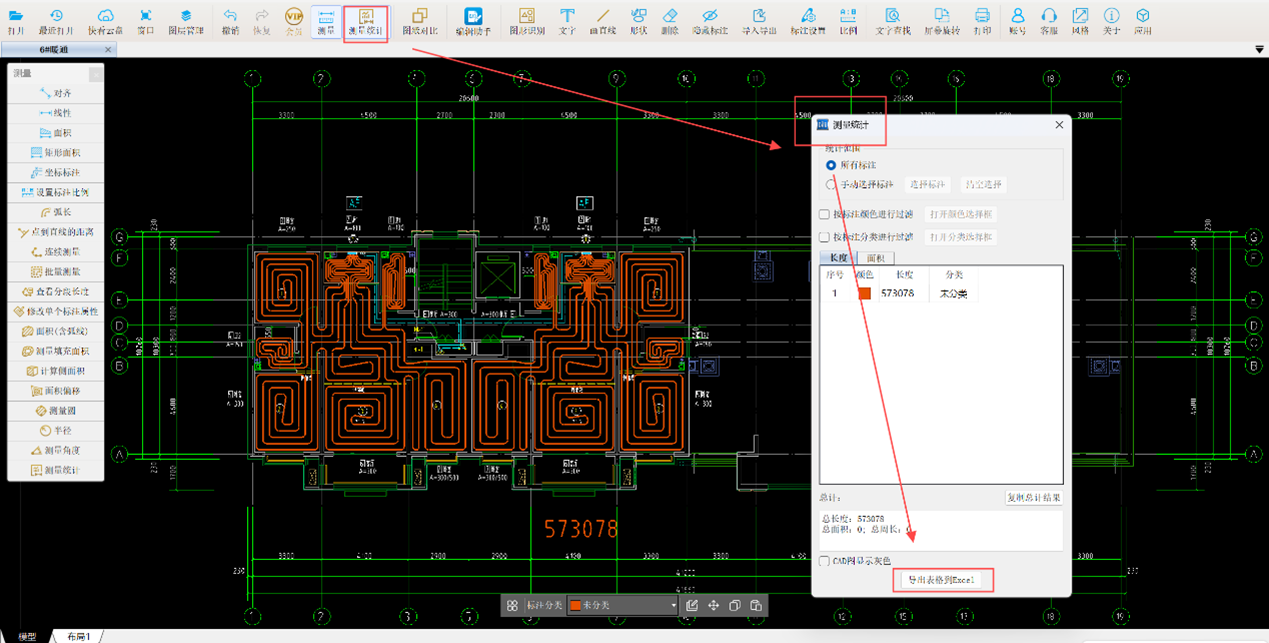Click the orange color swatch in row 1

pos(864,294)
